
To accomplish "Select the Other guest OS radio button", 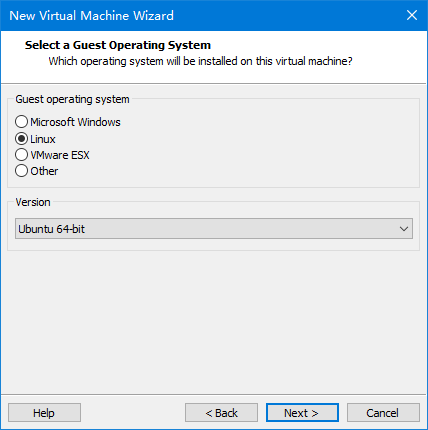I will point(21,171).
